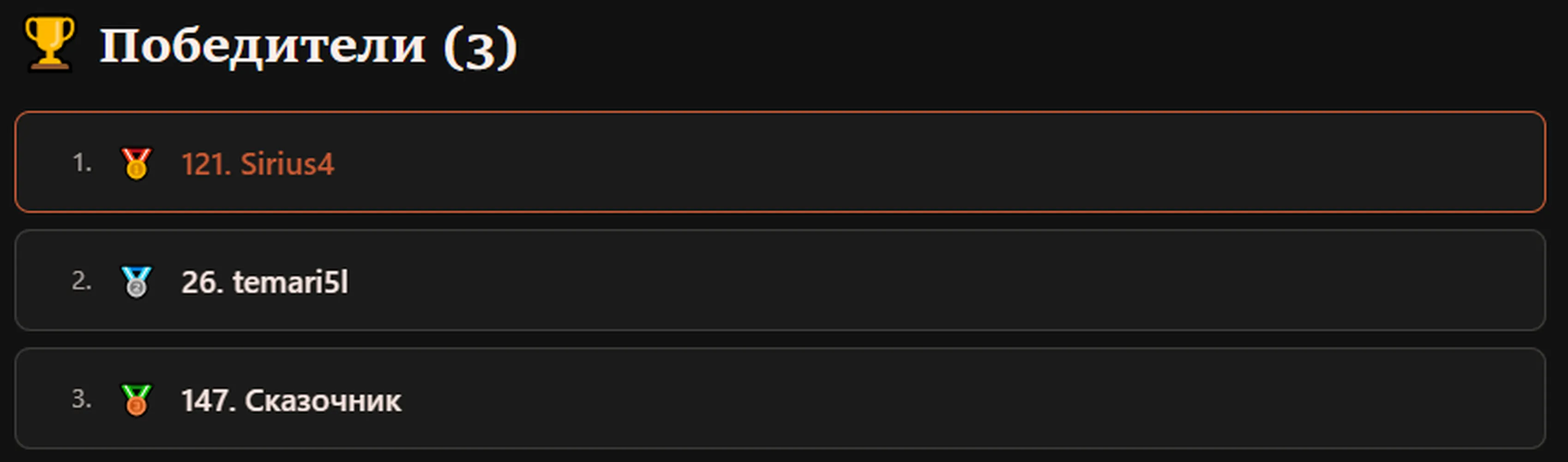This screenshot has height=462, width=1568.
Task: Click the gold medal icon beside Sirius4
Action: pos(136,164)
